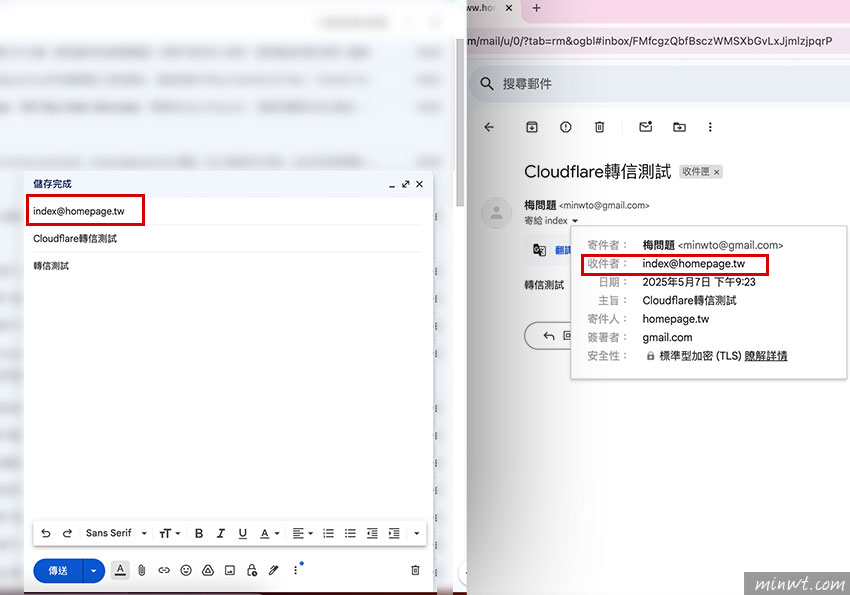Click the reply button
Viewport: 850px width, 595px height.
(x=549, y=336)
